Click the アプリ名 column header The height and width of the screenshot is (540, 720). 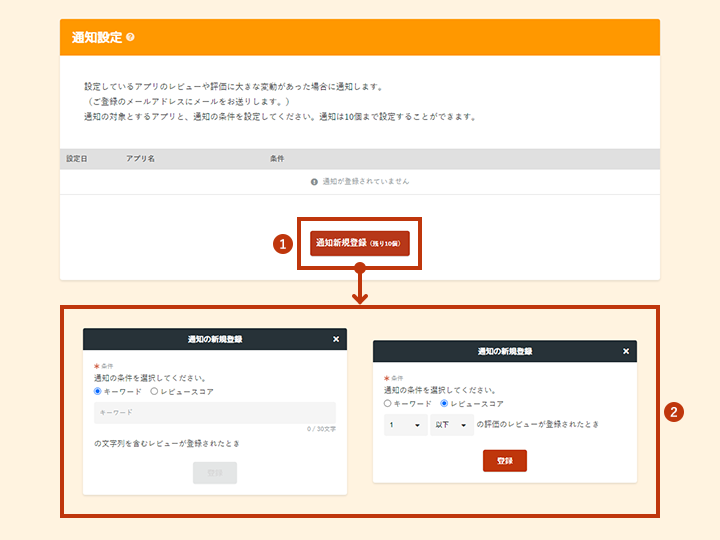[x=140, y=159]
